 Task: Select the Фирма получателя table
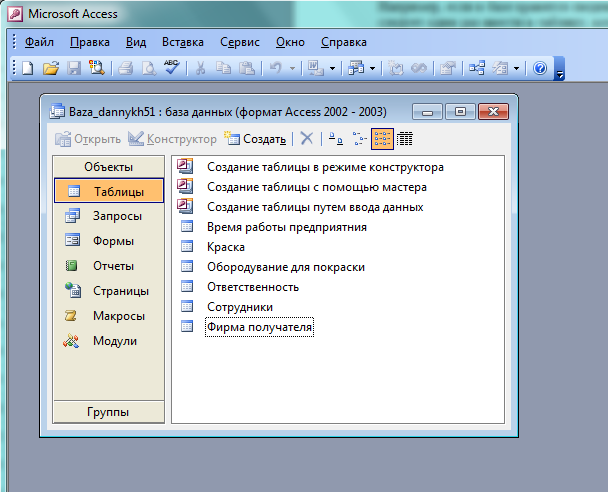247,327
